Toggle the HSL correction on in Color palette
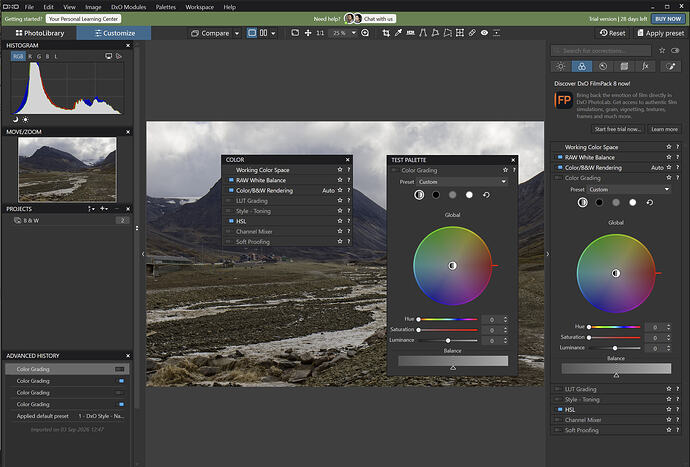Screen dimensions: 690x467 231,221
